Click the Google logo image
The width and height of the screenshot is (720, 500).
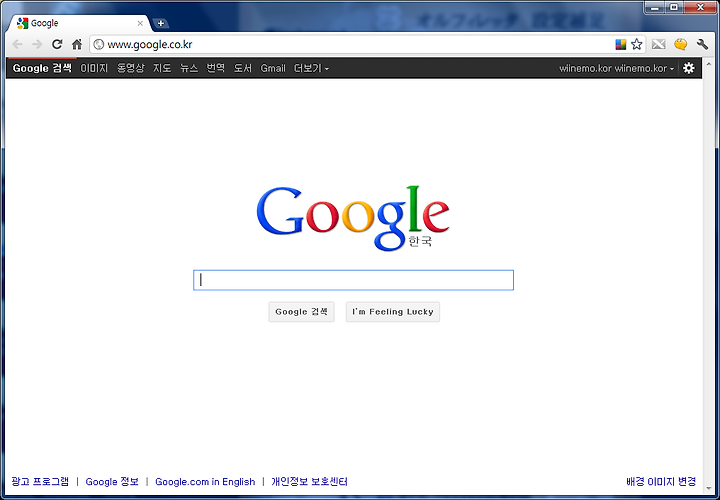tap(353, 218)
